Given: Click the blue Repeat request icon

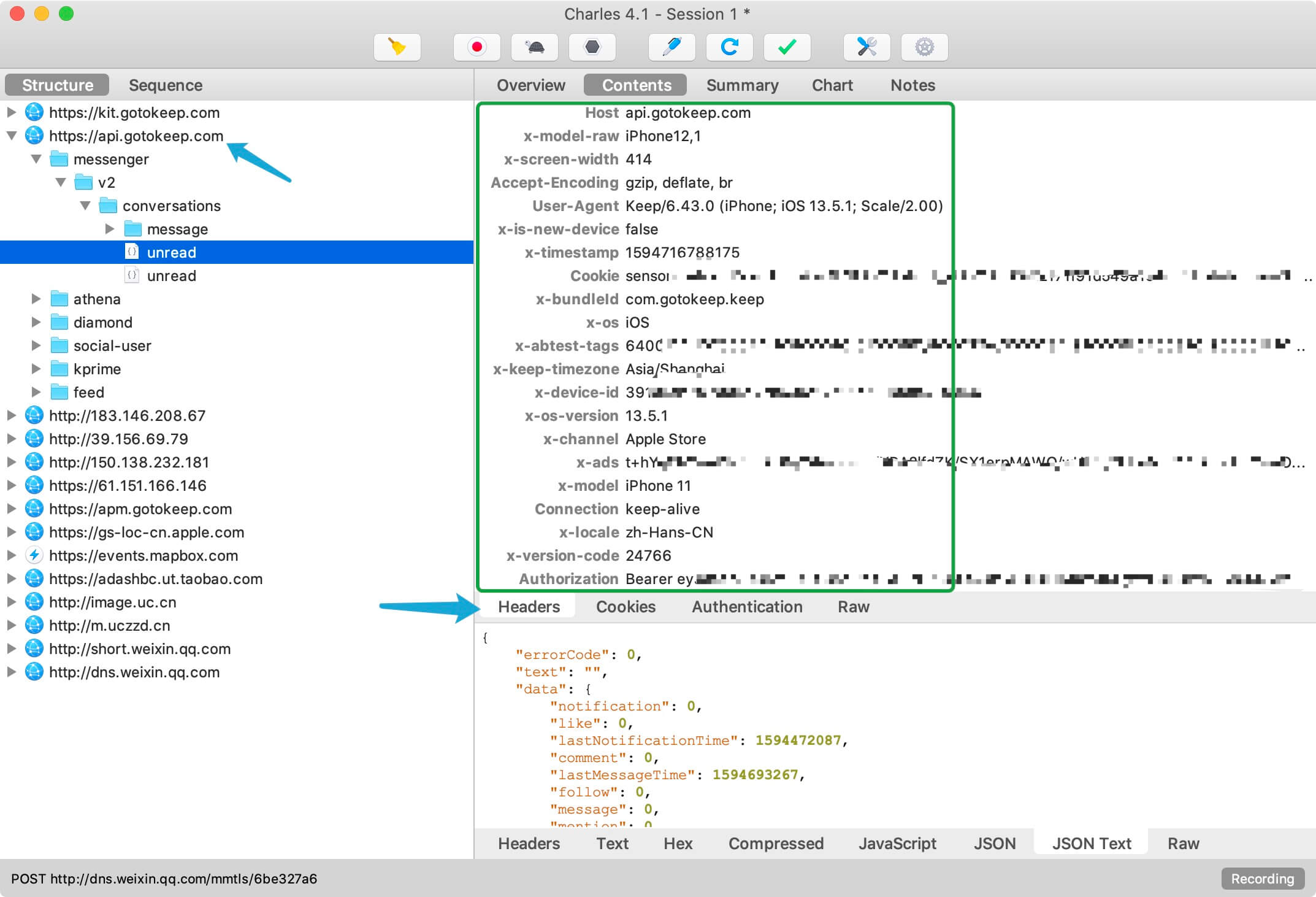Looking at the screenshot, I should point(730,47).
